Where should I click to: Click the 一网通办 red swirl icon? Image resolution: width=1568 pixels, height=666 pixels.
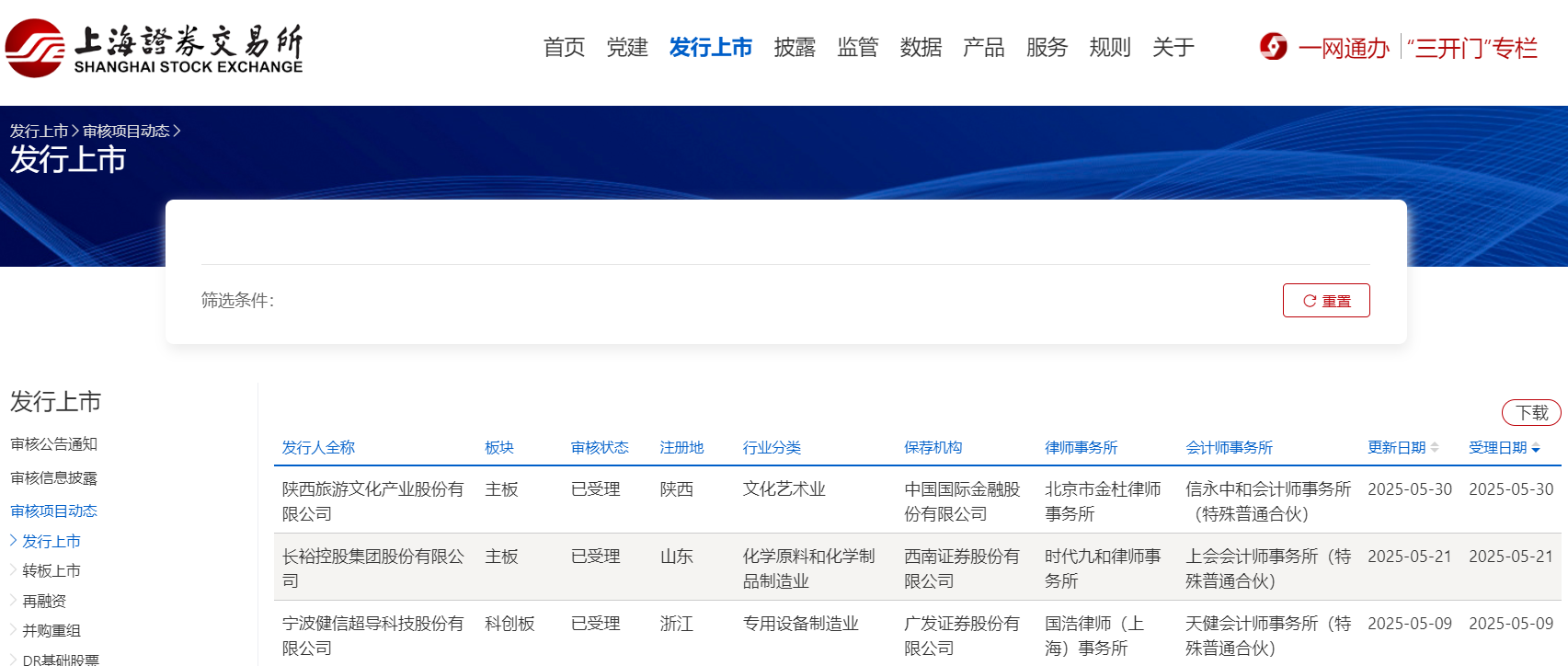coord(1274,47)
